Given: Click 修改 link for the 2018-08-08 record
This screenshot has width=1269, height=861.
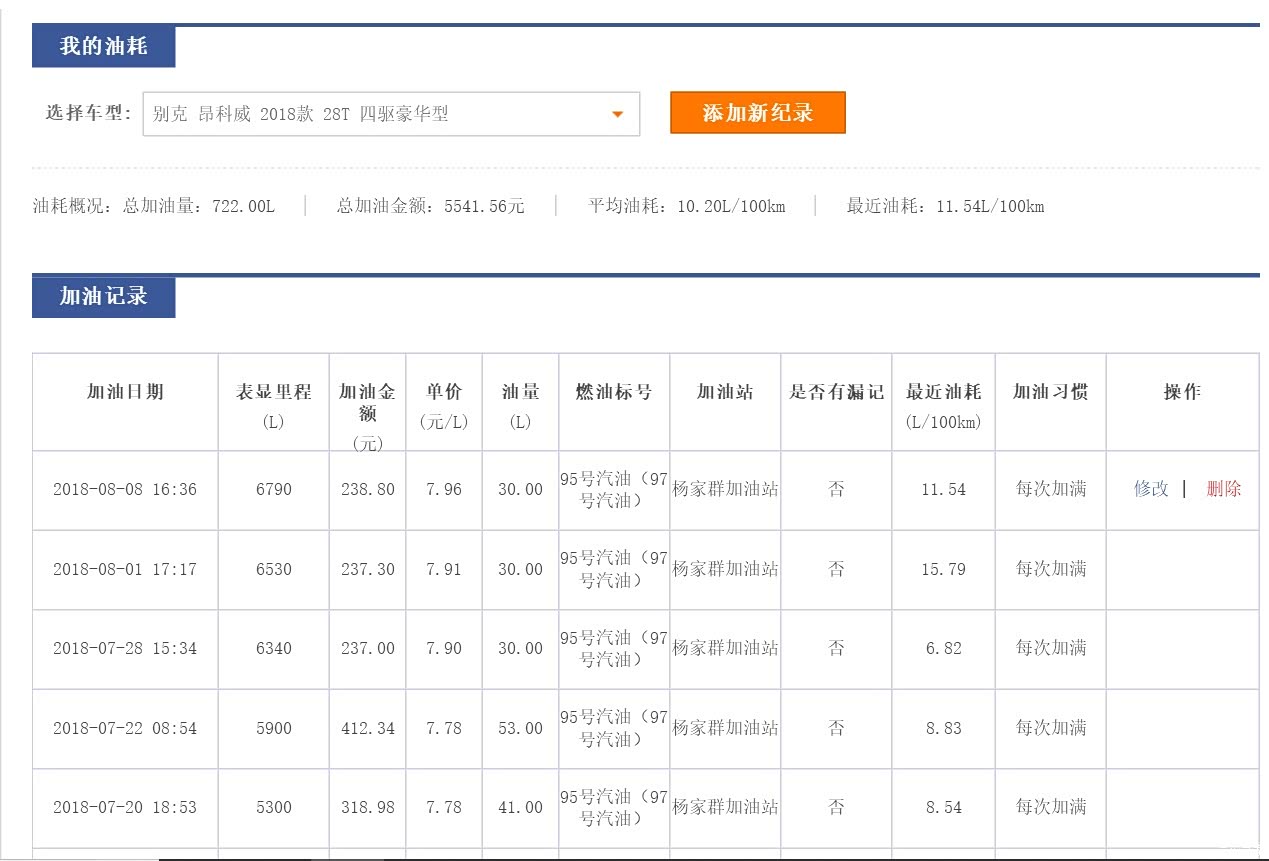Looking at the screenshot, I should pyautogui.click(x=1150, y=489).
